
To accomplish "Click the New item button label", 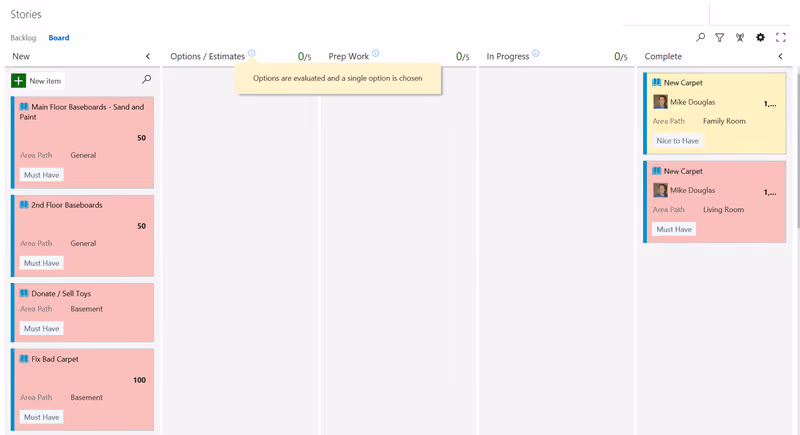I will (x=45, y=81).
